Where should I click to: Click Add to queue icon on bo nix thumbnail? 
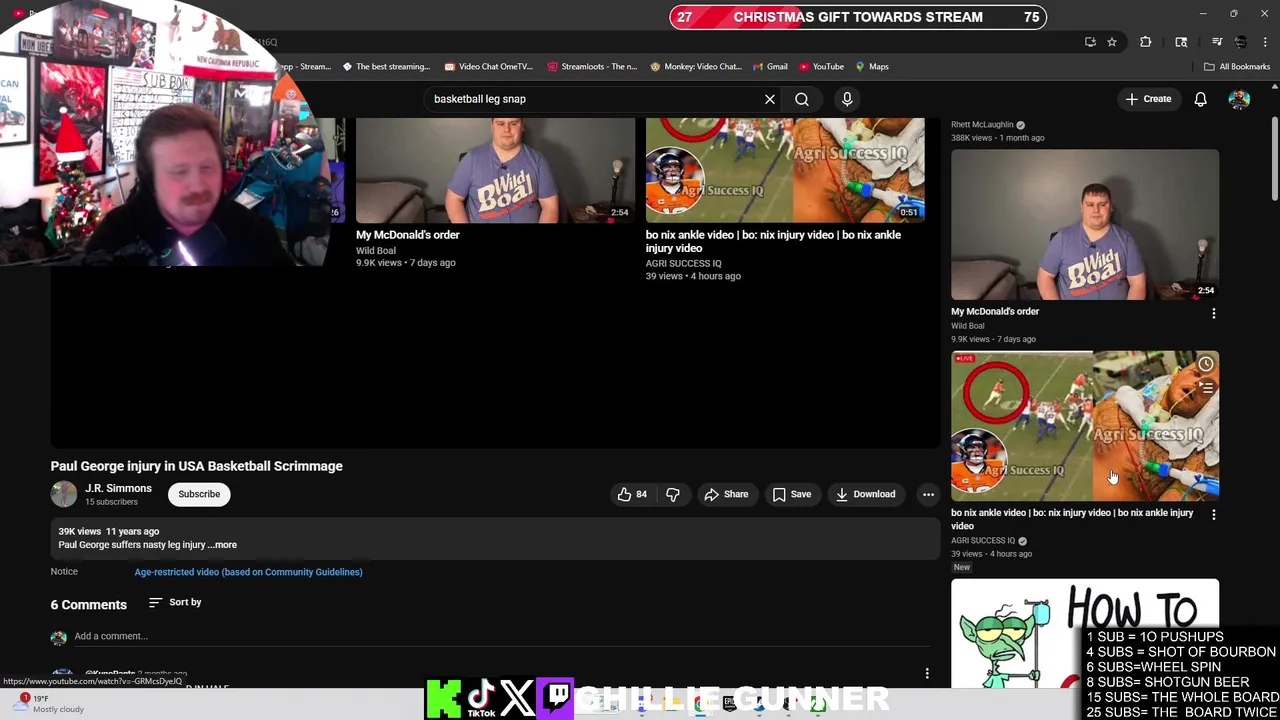(1206, 388)
